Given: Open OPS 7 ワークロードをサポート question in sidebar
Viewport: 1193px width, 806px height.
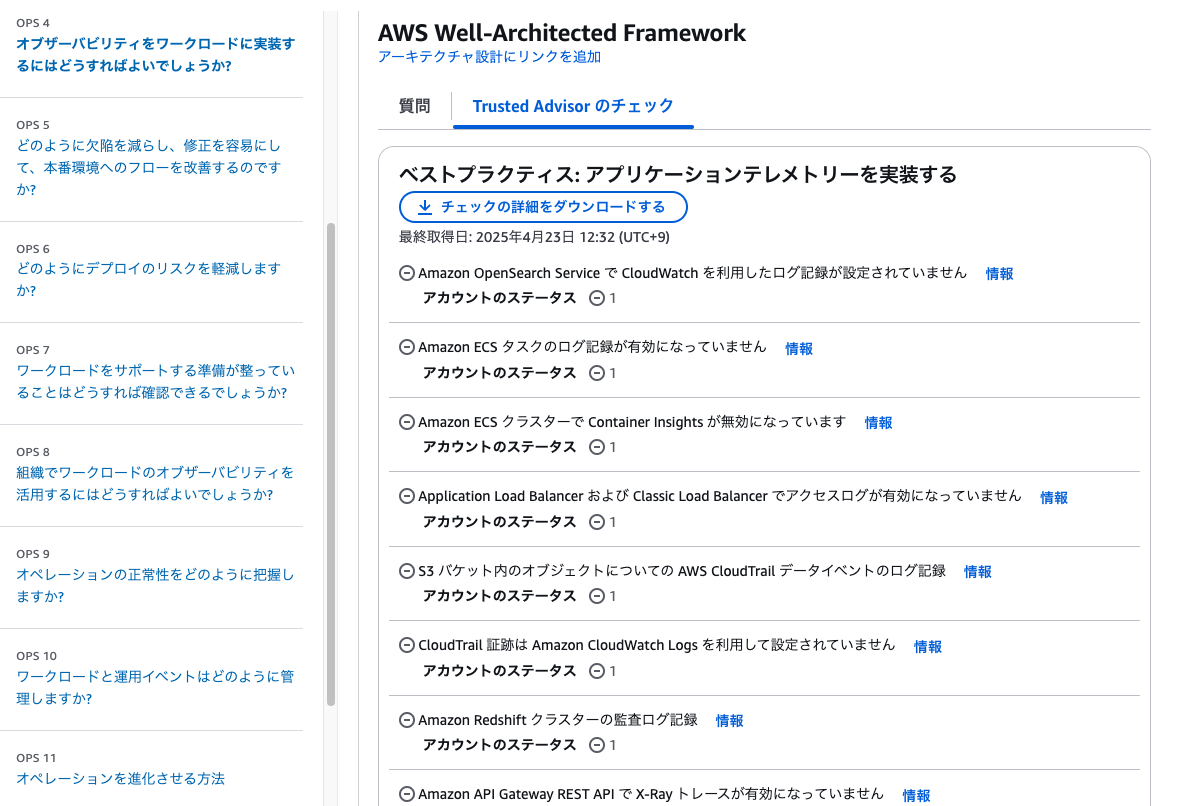Looking at the screenshot, I should click(x=155, y=381).
